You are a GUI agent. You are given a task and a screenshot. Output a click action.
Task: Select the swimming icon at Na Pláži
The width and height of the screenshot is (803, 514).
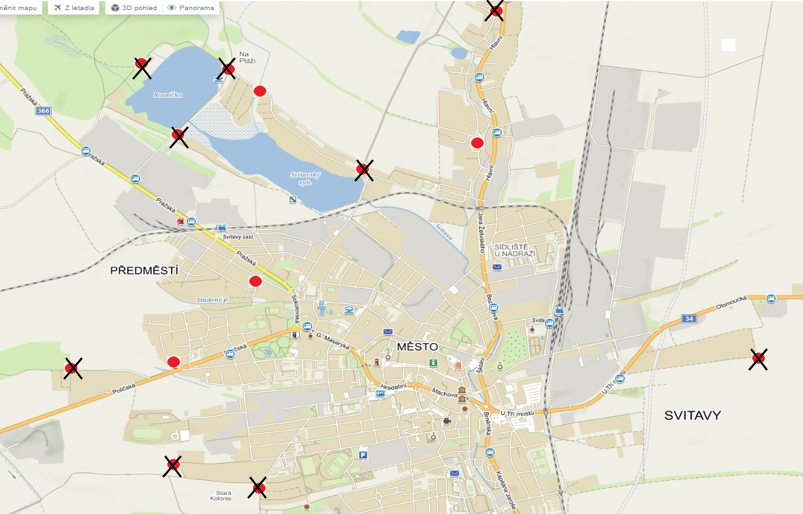click(219, 79)
